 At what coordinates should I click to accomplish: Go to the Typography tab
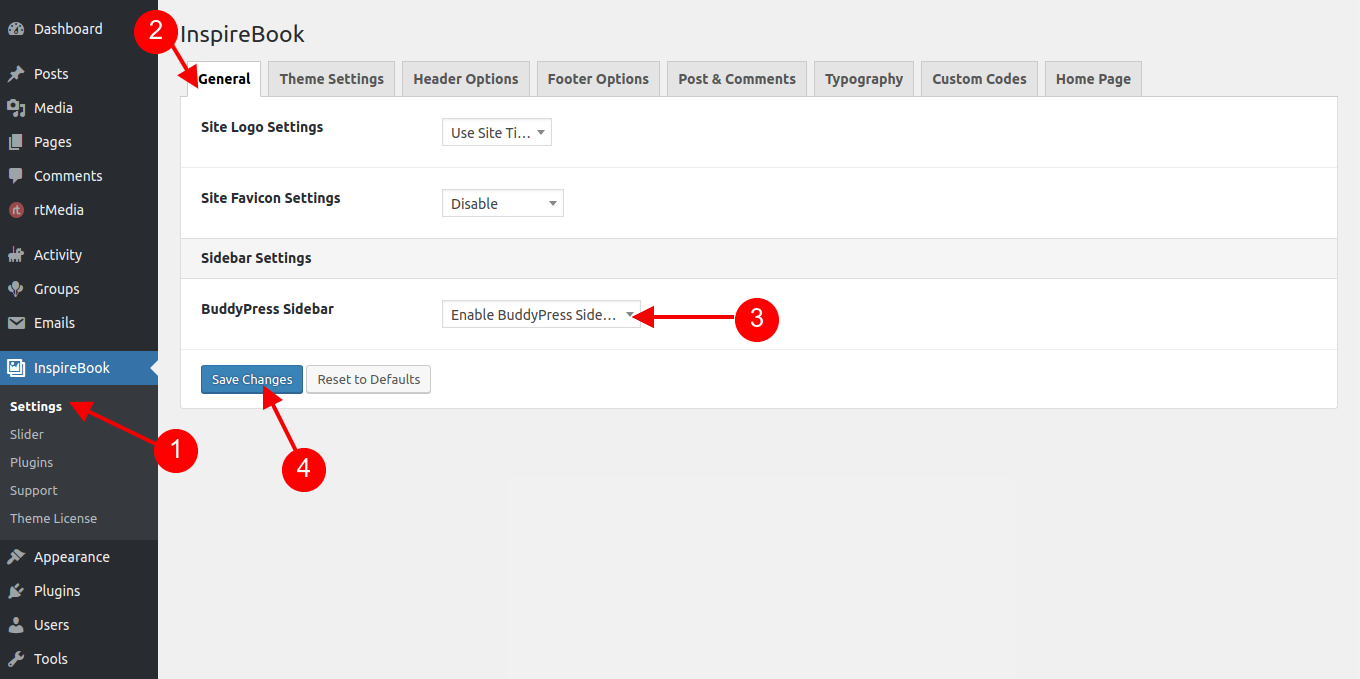(864, 79)
